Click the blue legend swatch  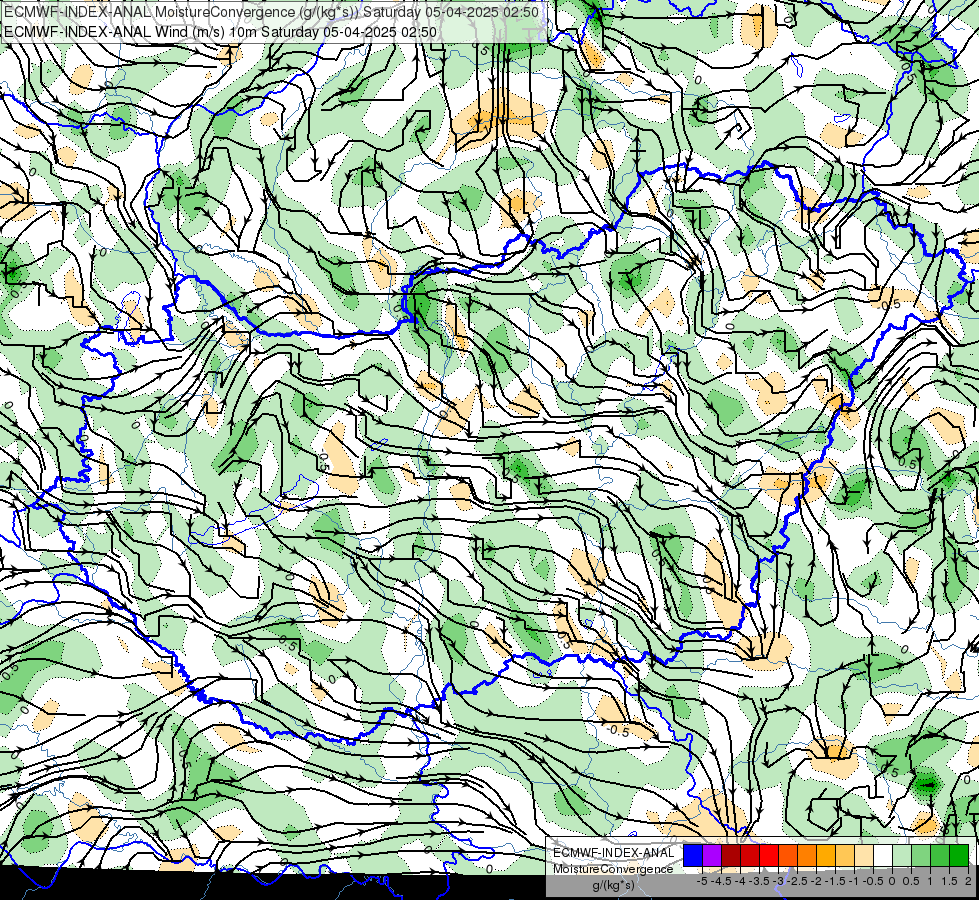coord(693,856)
